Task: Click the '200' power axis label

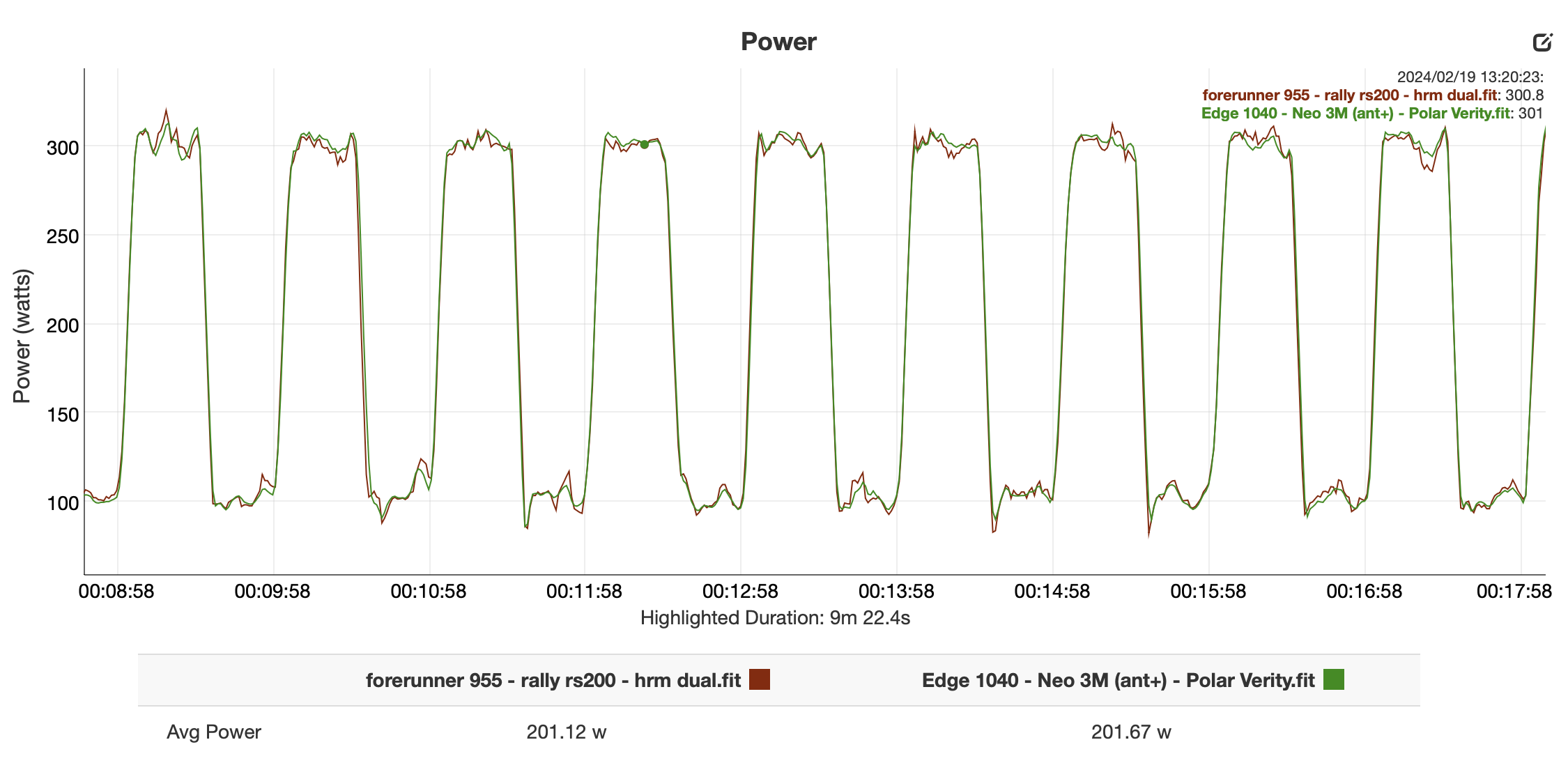Action: pyautogui.click(x=63, y=325)
